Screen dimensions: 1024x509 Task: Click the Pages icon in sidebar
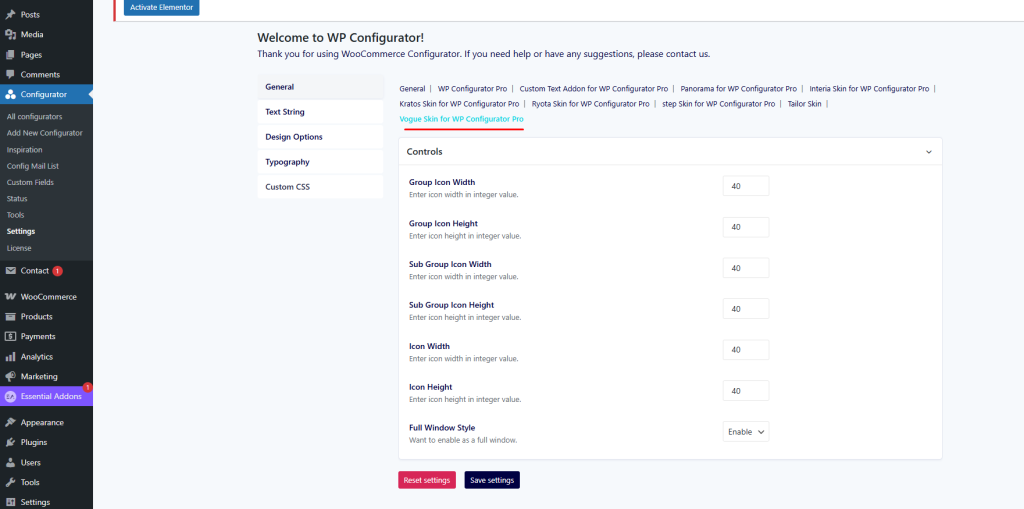pos(10,55)
